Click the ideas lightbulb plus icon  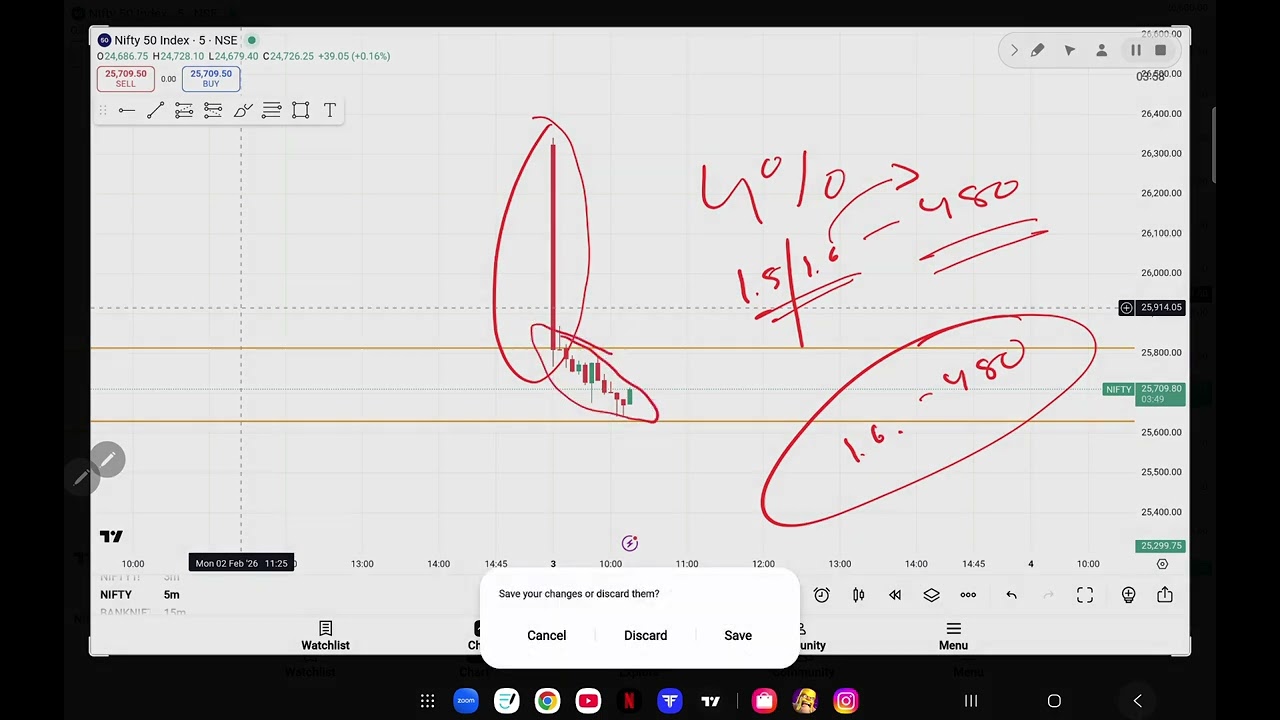pos(1128,595)
